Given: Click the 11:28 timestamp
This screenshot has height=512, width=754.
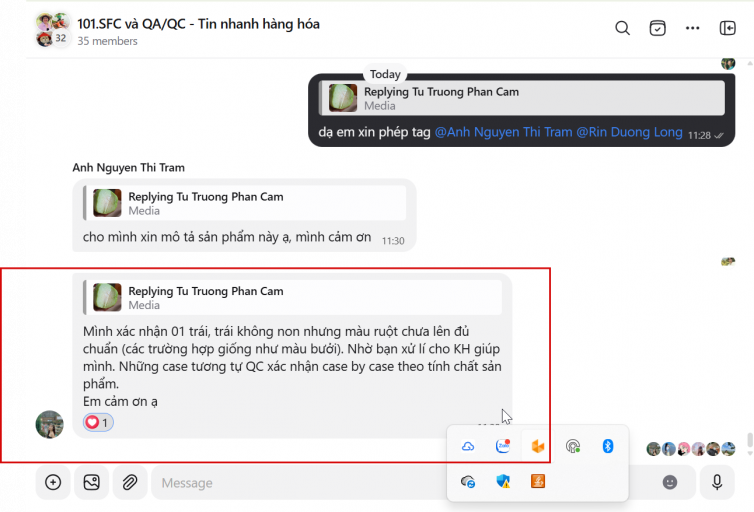Looking at the screenshot, I should tap(699, 136).
